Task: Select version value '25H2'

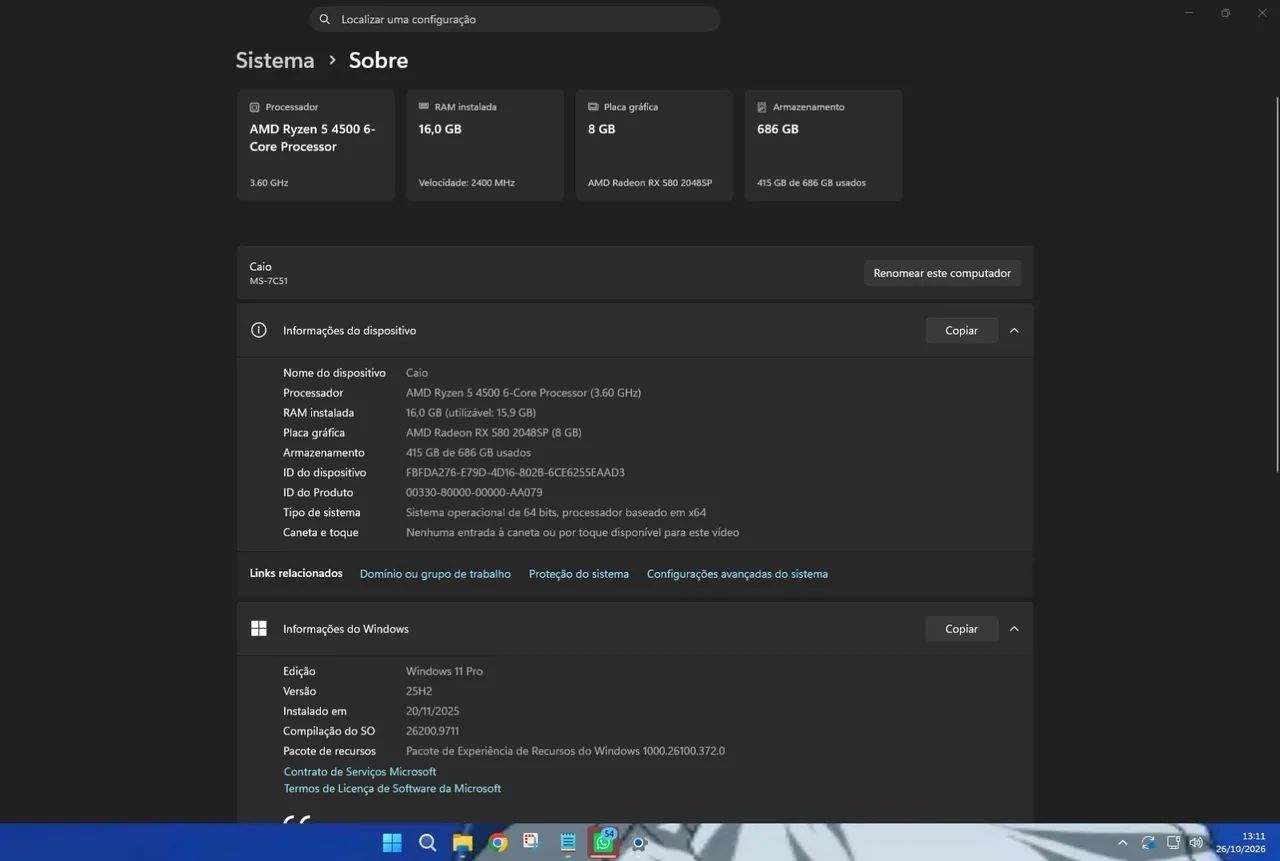Action: point(419,691)
